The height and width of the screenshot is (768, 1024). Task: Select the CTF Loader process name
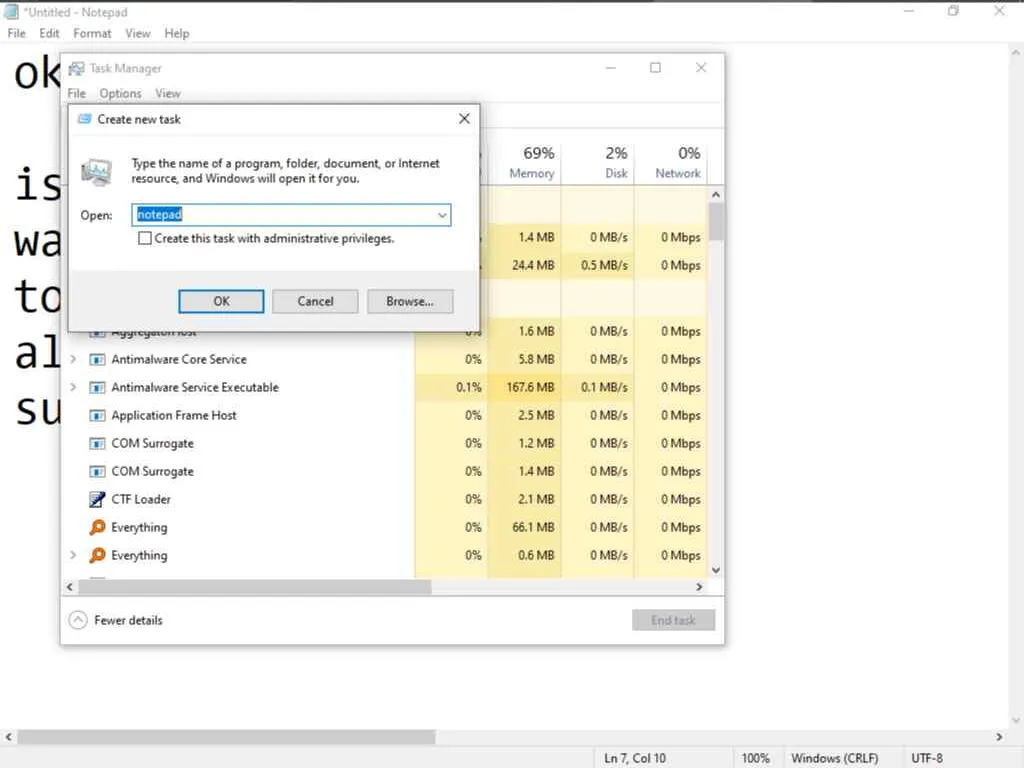(141, 500)
